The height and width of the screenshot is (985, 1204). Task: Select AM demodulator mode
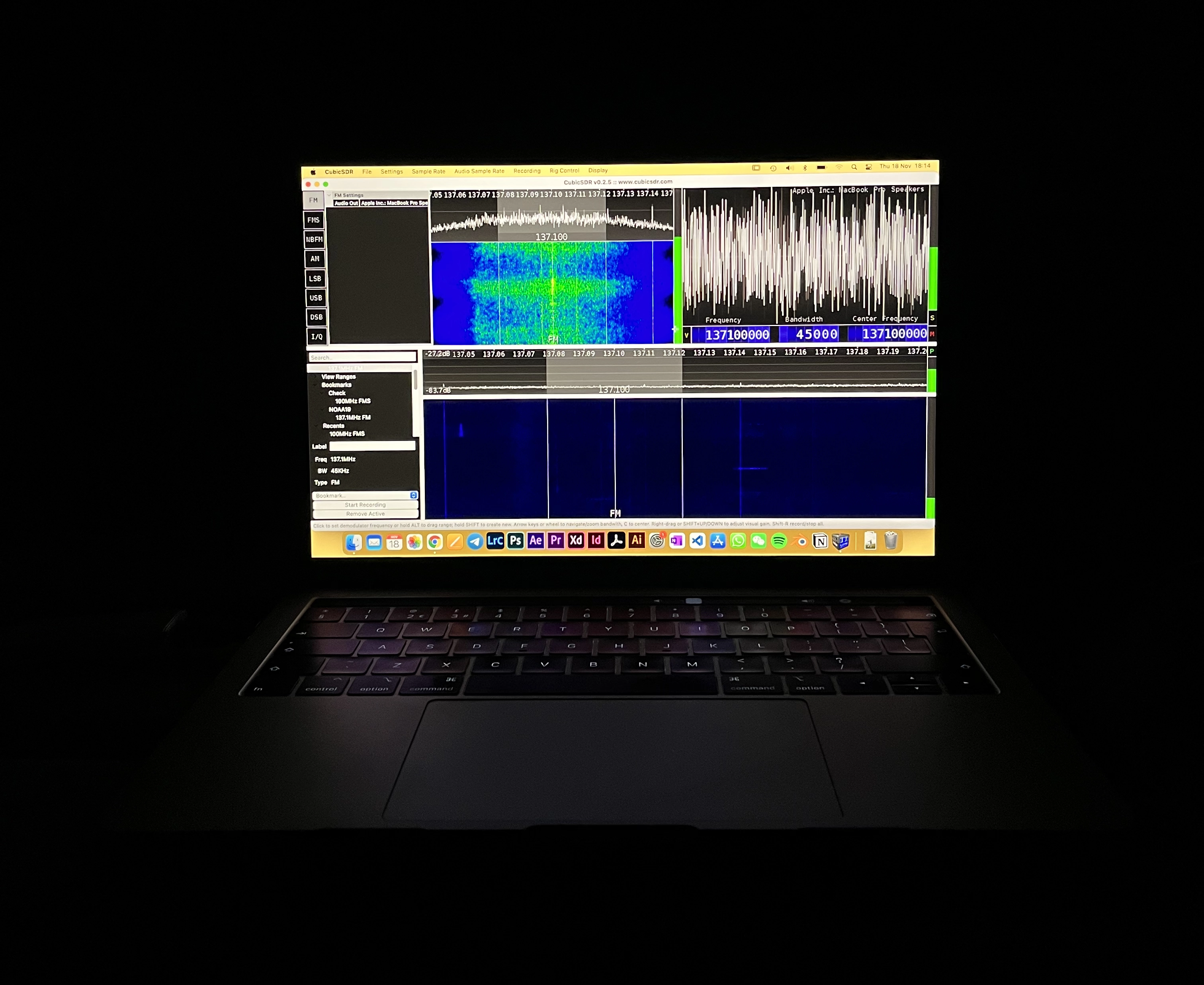point(315,259)
